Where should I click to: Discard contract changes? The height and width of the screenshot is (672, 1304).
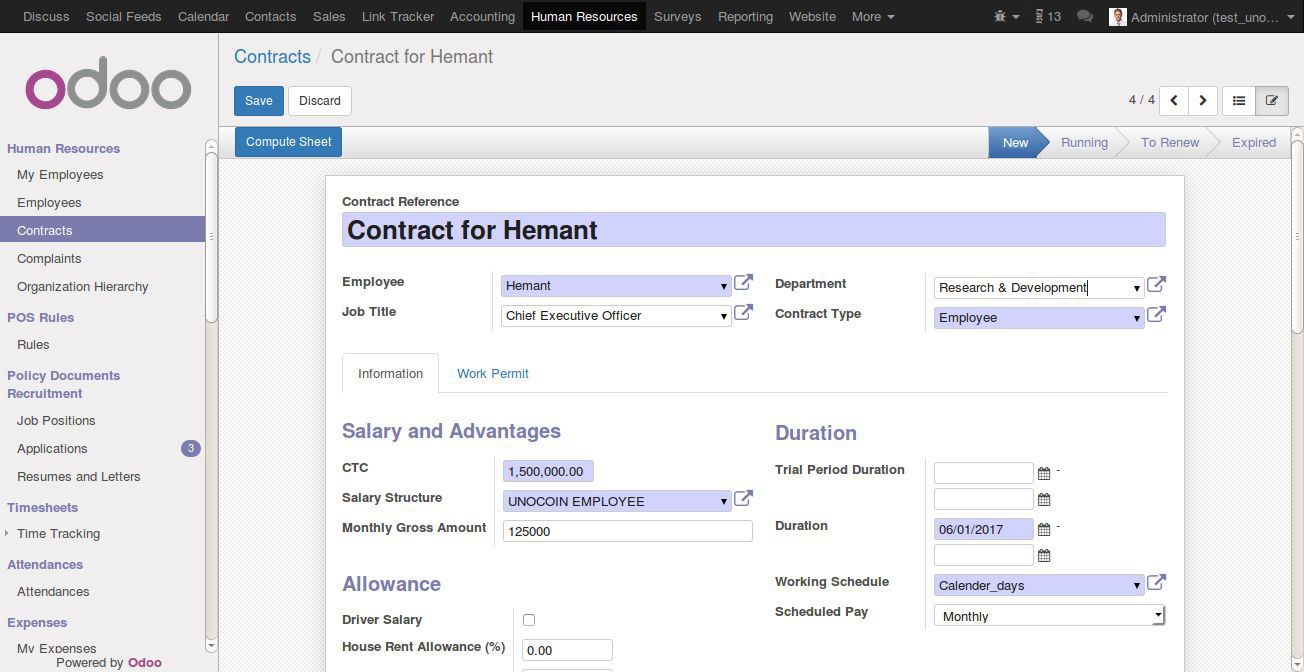320,100
